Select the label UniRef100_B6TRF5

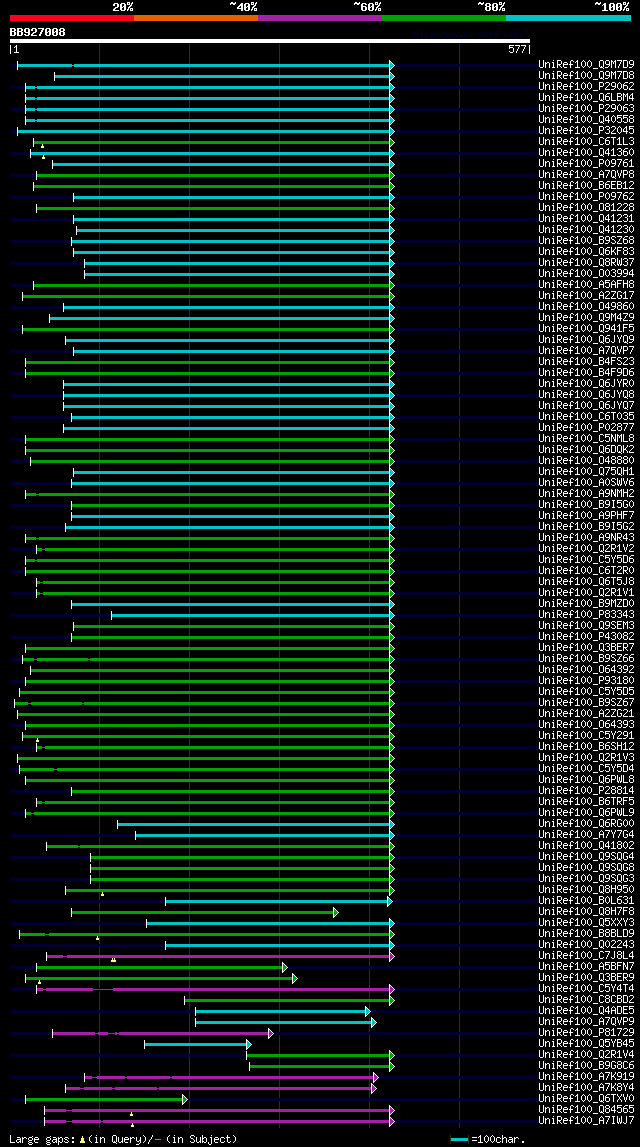586,801
